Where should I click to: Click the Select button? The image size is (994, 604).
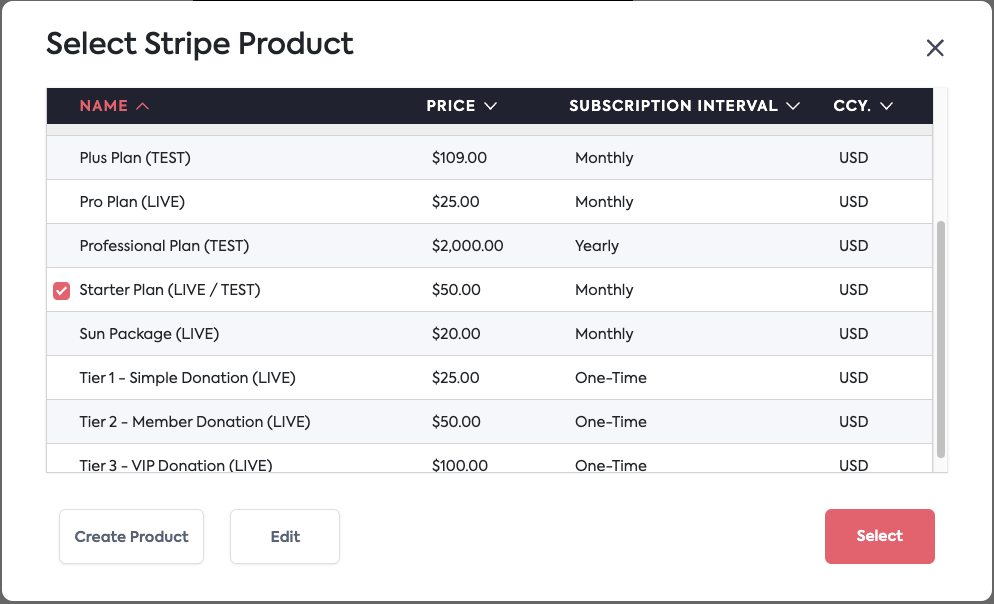[x=879, y=536]
